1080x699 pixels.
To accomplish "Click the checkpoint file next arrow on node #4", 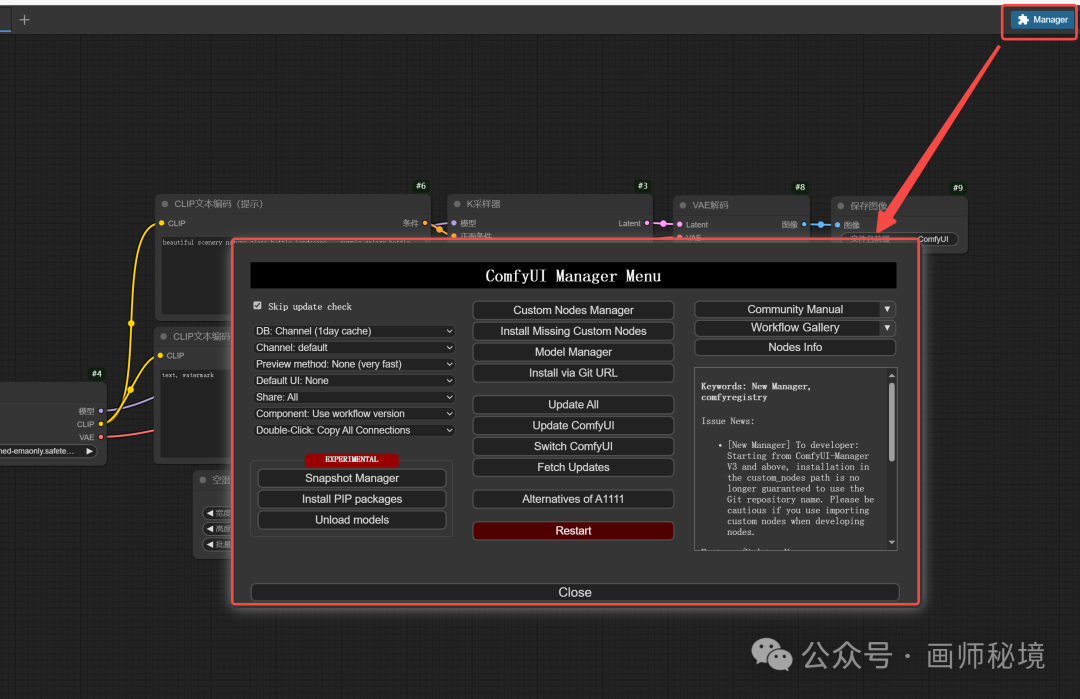I will click(90, 451).
